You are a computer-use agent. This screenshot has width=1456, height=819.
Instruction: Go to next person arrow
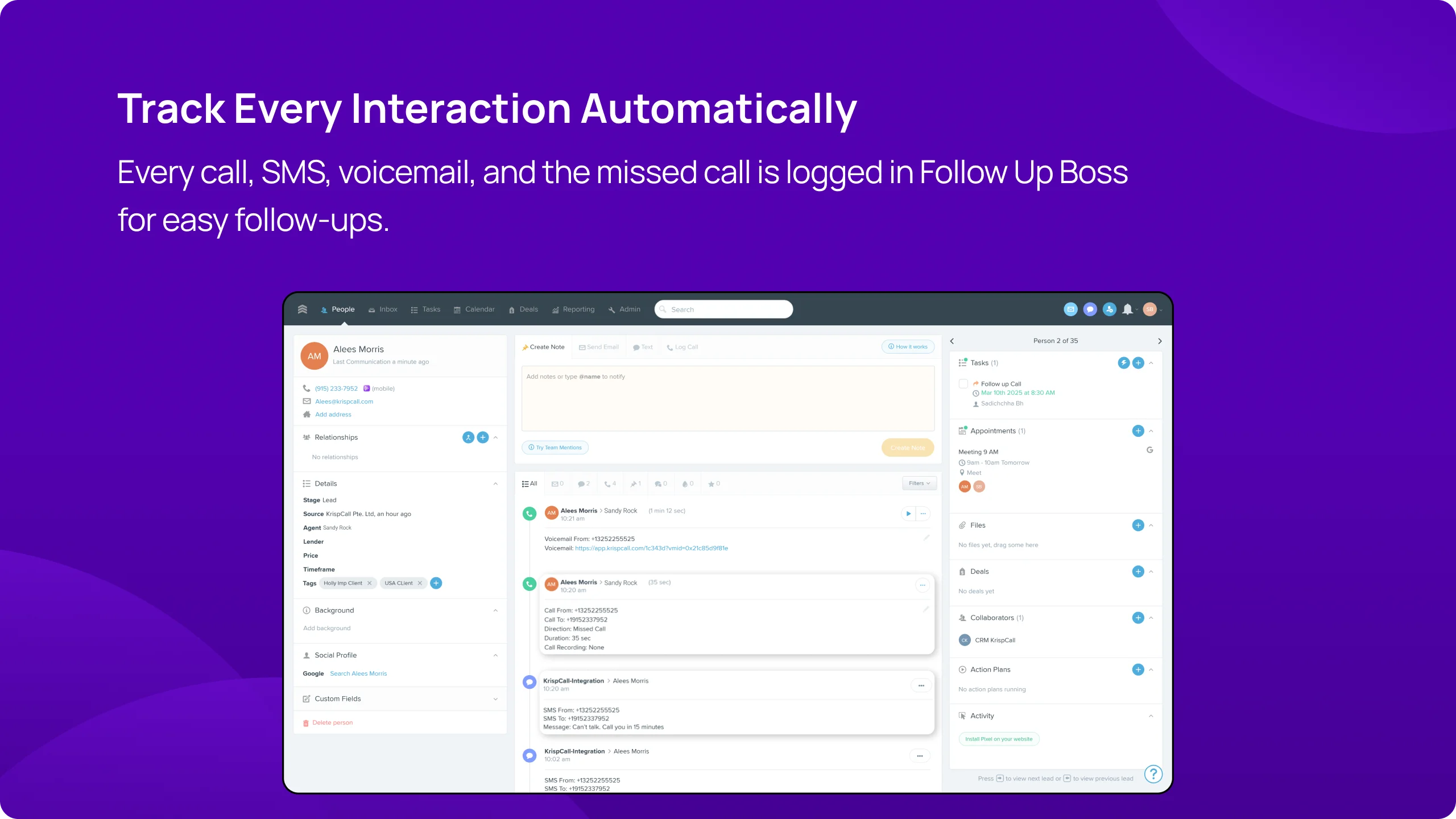1160,341
